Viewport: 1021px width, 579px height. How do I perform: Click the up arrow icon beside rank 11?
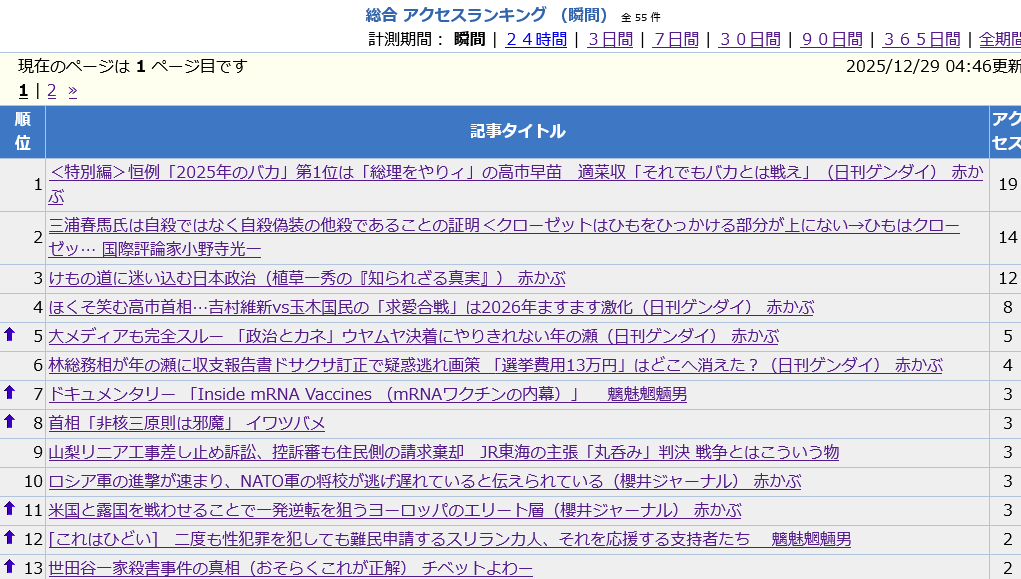pyautogui.click(x=10, y=509)
